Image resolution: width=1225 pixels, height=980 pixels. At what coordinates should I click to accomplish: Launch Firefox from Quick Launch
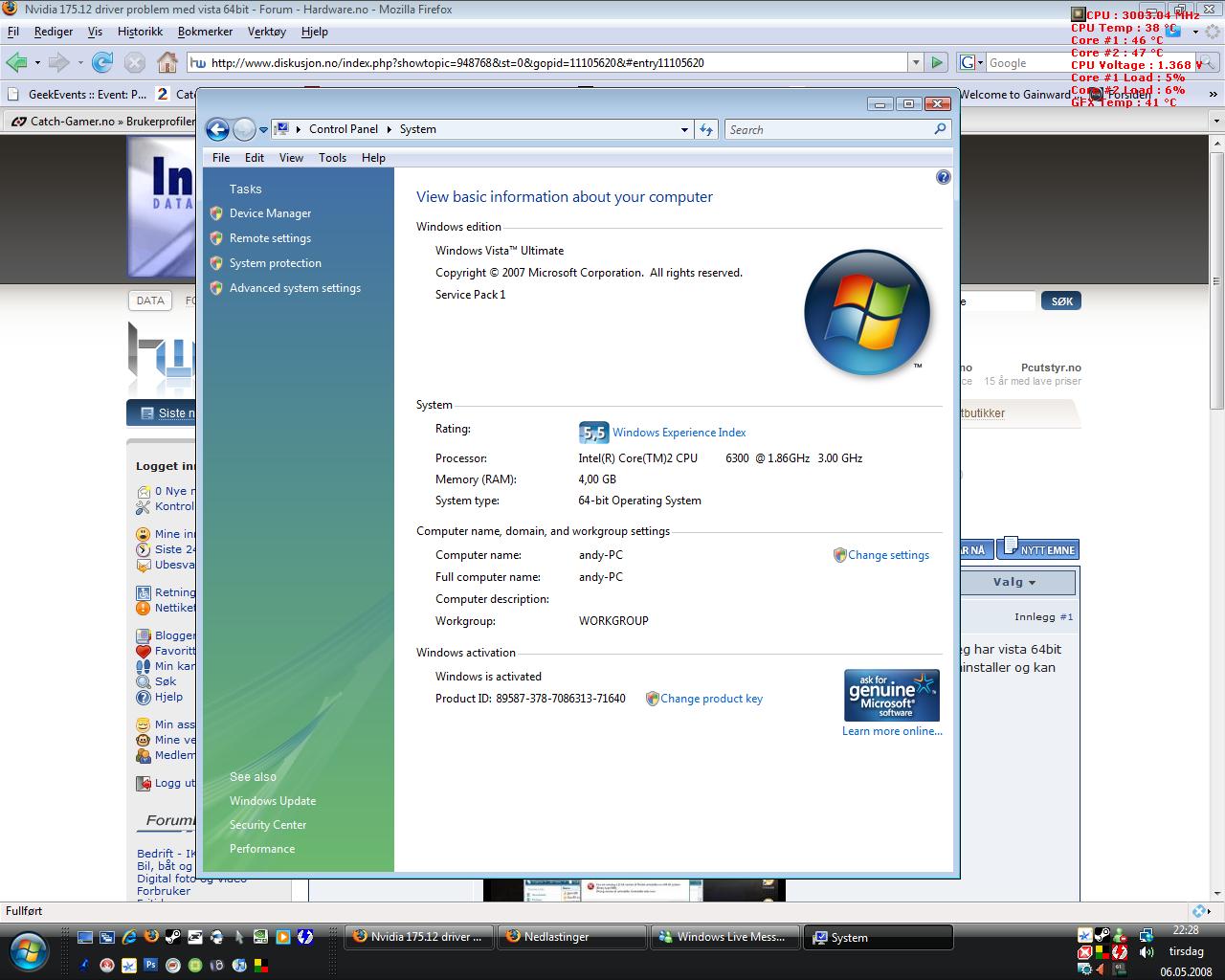pos(151,936)
